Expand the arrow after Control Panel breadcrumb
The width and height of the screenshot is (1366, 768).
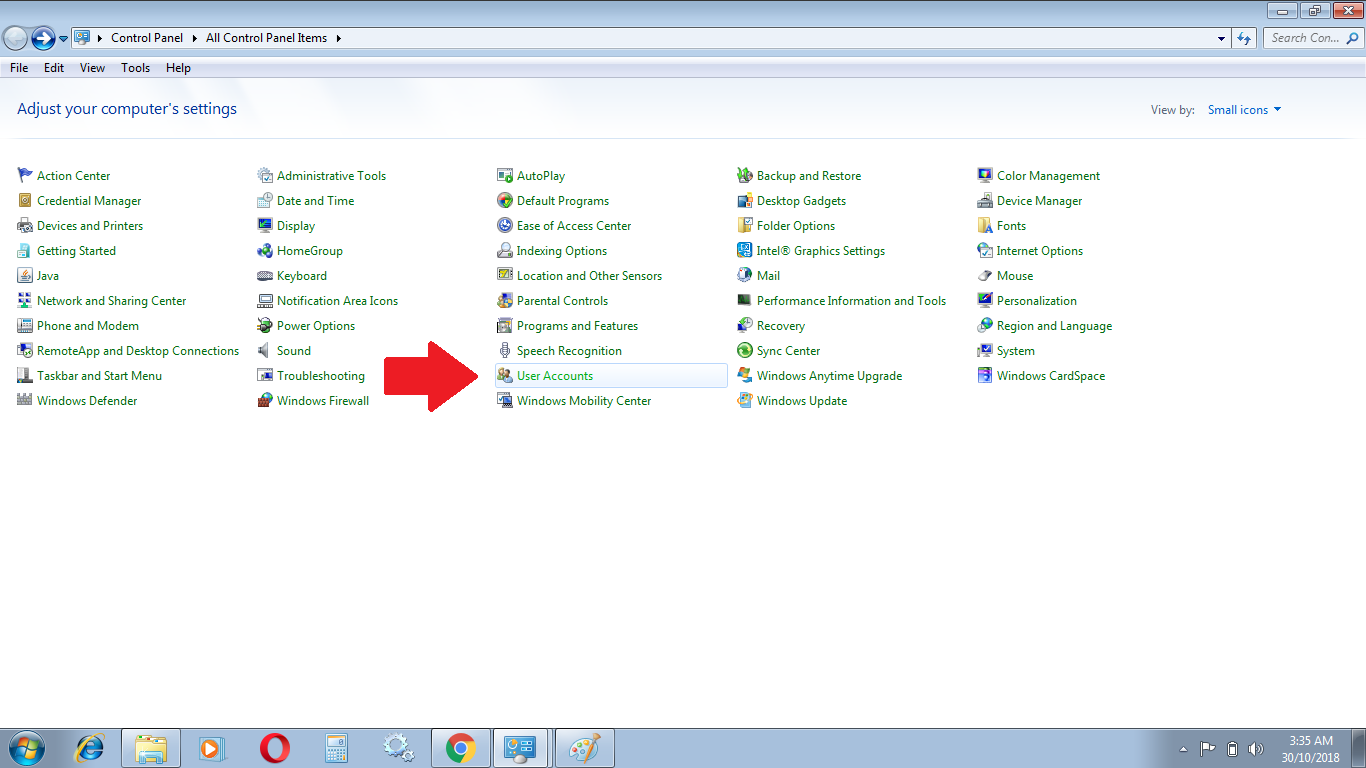coord(195,38)
